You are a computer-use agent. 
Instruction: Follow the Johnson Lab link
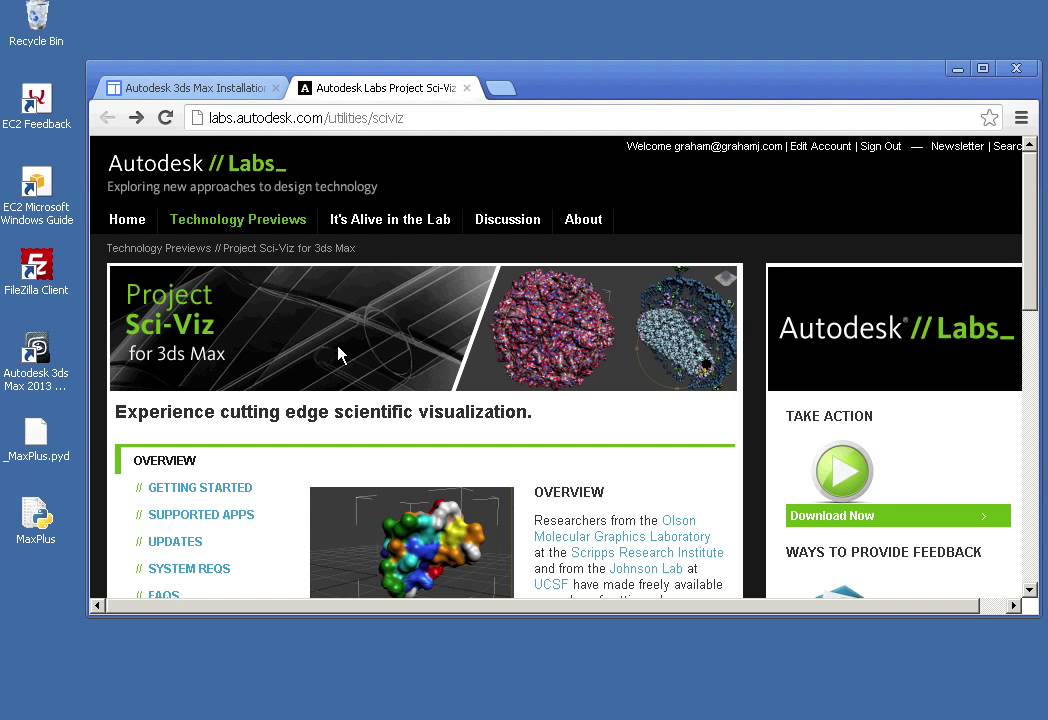point(646,568)
